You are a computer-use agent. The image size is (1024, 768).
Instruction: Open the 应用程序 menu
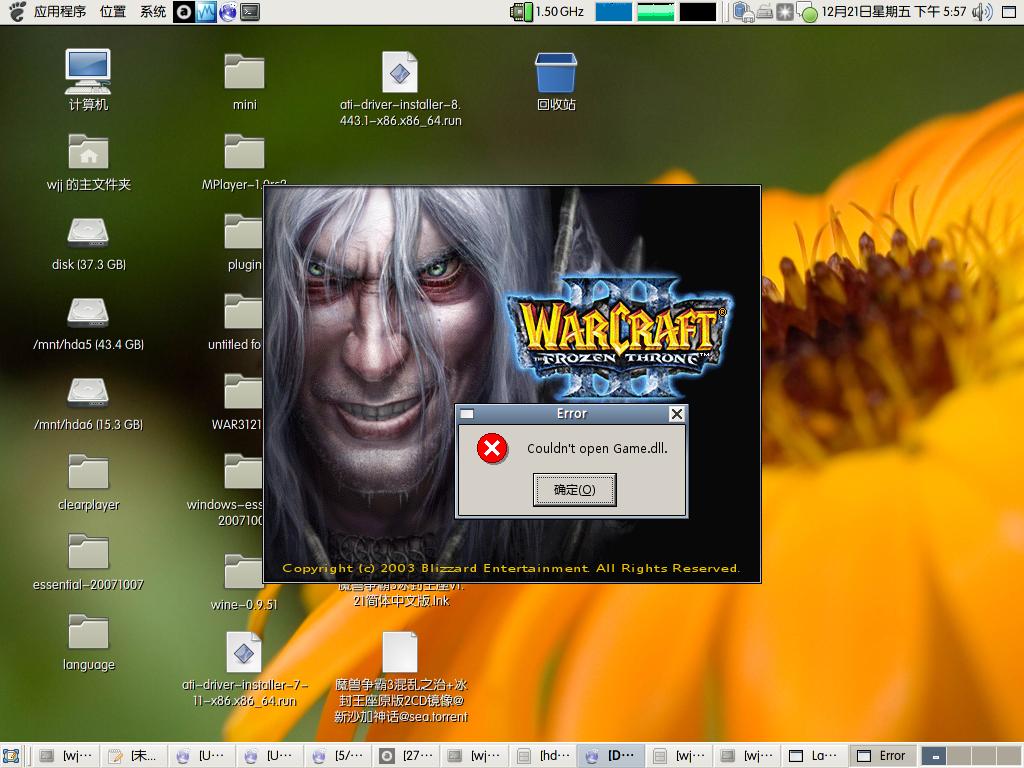point(59,12)
